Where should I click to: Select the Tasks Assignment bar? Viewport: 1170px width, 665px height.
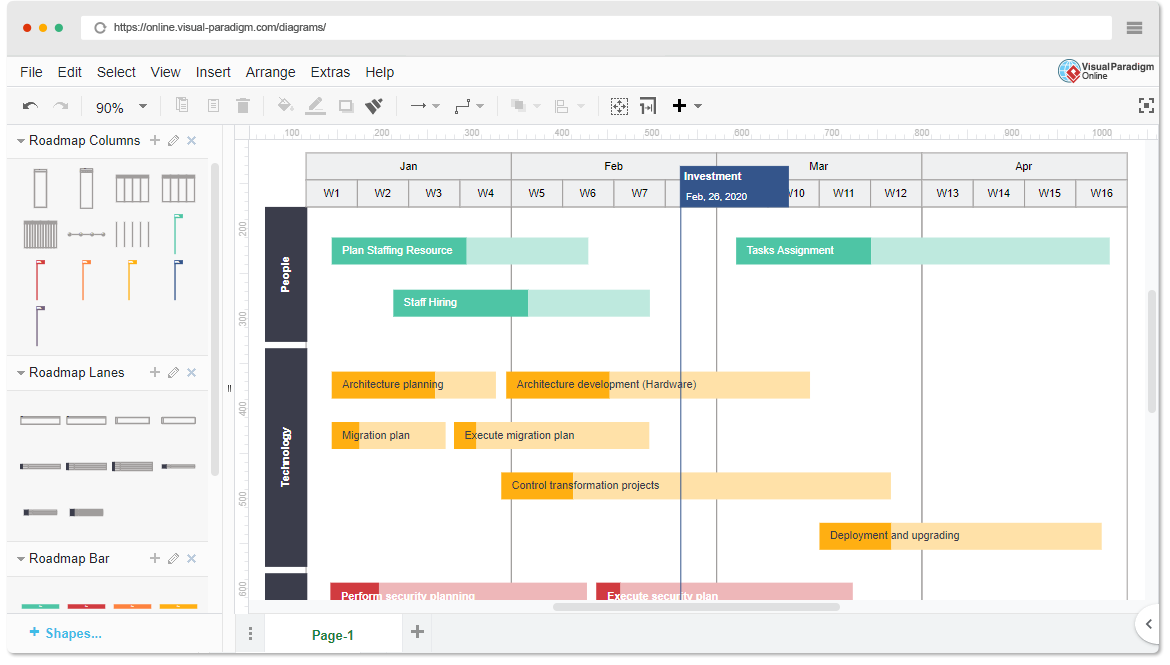(x=922, y=251)
